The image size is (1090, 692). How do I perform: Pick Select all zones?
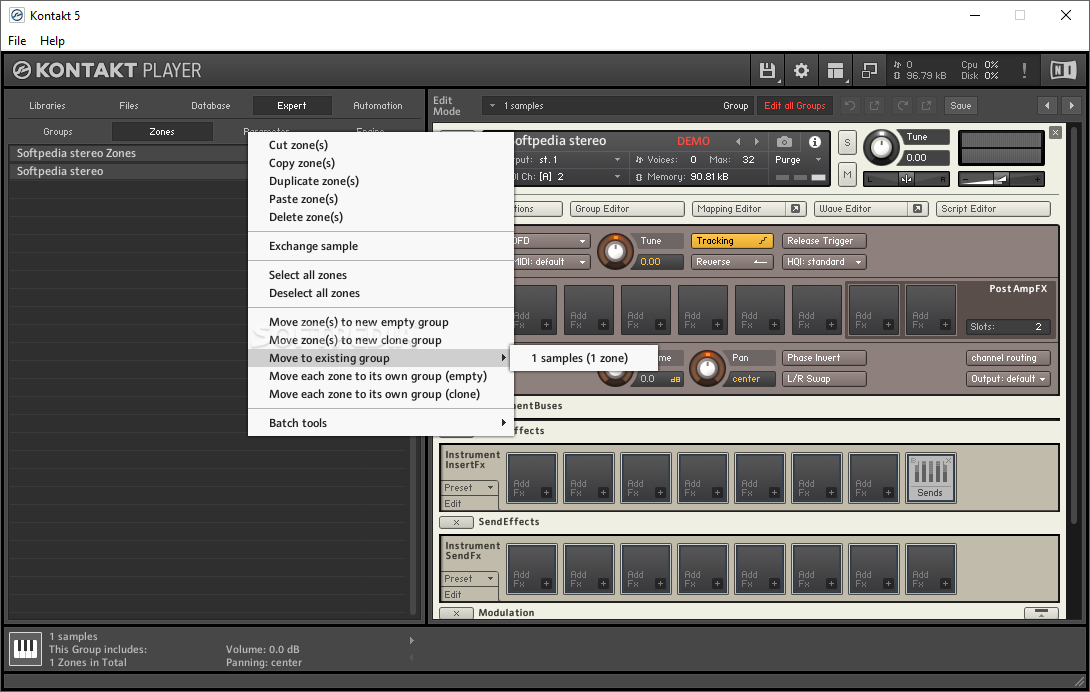point(381,275)
